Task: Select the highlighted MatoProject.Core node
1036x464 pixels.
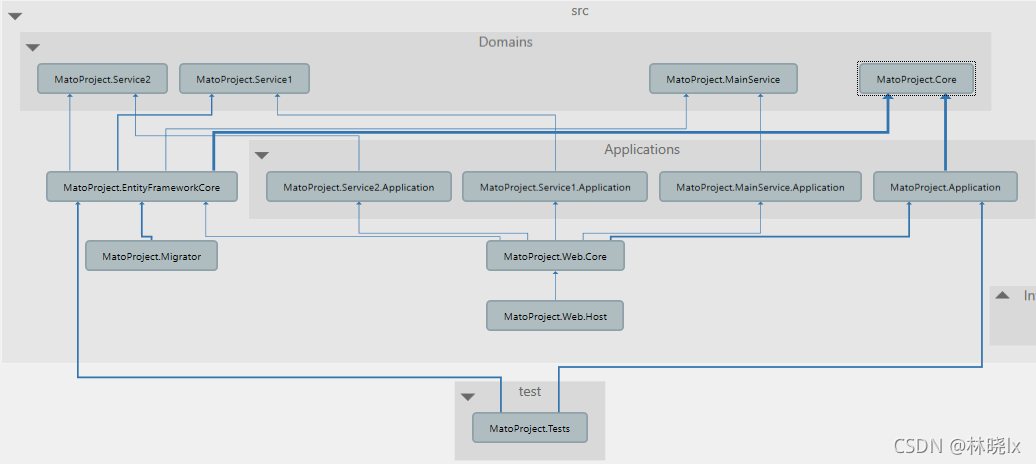Action: point(916,79)
